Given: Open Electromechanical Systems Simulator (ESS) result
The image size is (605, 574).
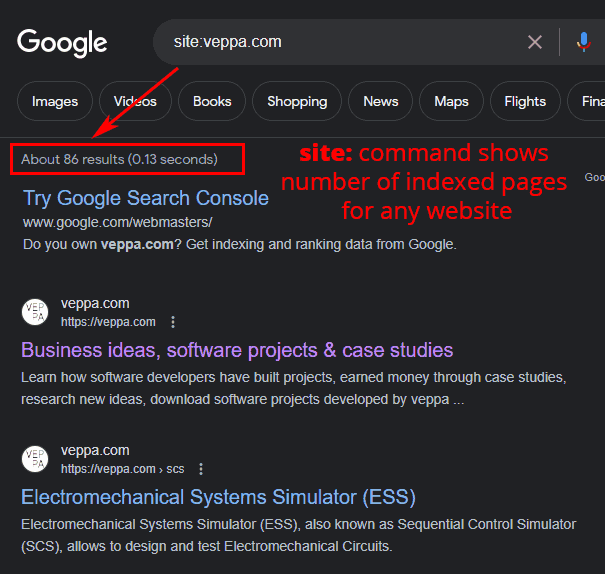Looking at the screenshot, I should pyautogui.click(x=218, y=497).
